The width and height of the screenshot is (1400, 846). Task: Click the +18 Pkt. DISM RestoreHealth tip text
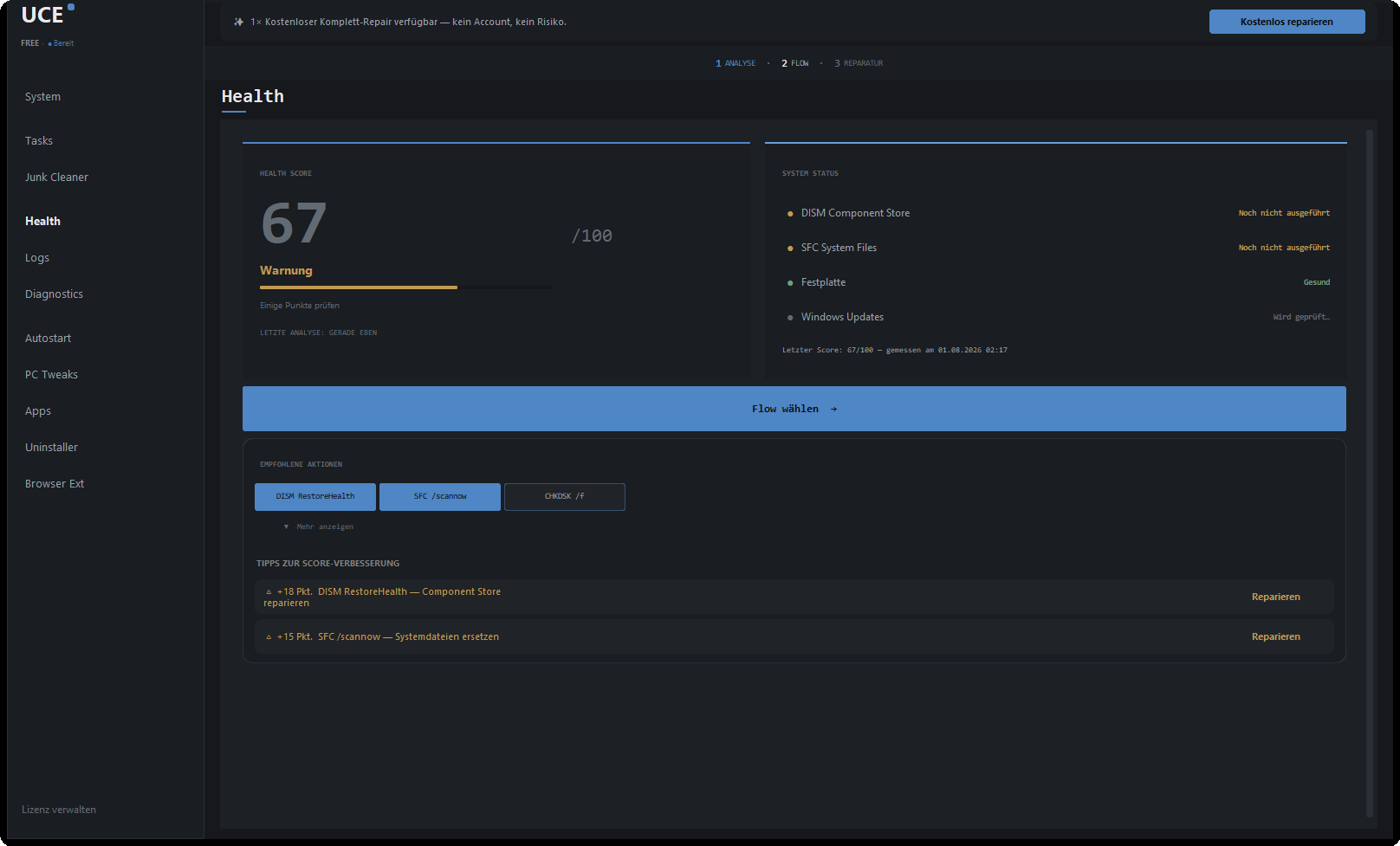[x=383, y=597]
